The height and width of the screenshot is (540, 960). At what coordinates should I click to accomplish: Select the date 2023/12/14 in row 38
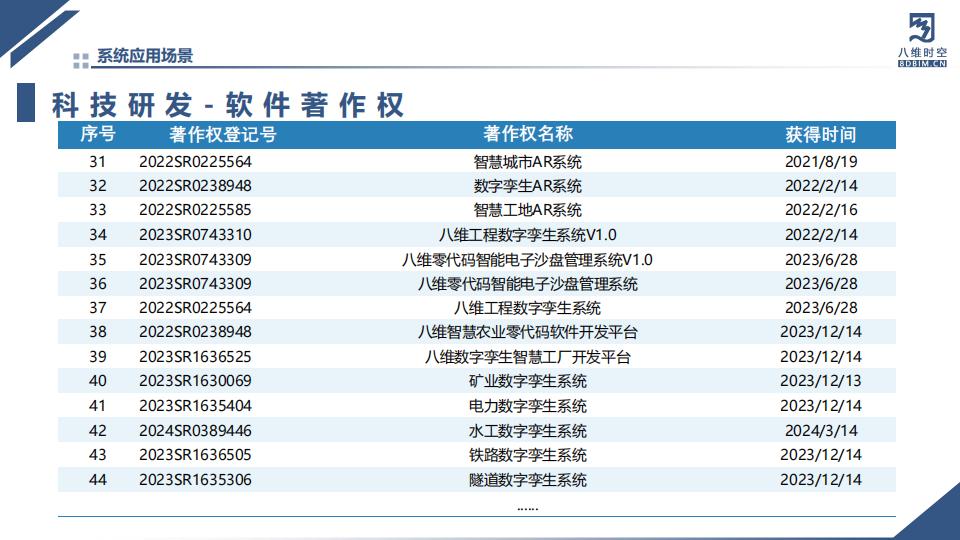(821, 331)
